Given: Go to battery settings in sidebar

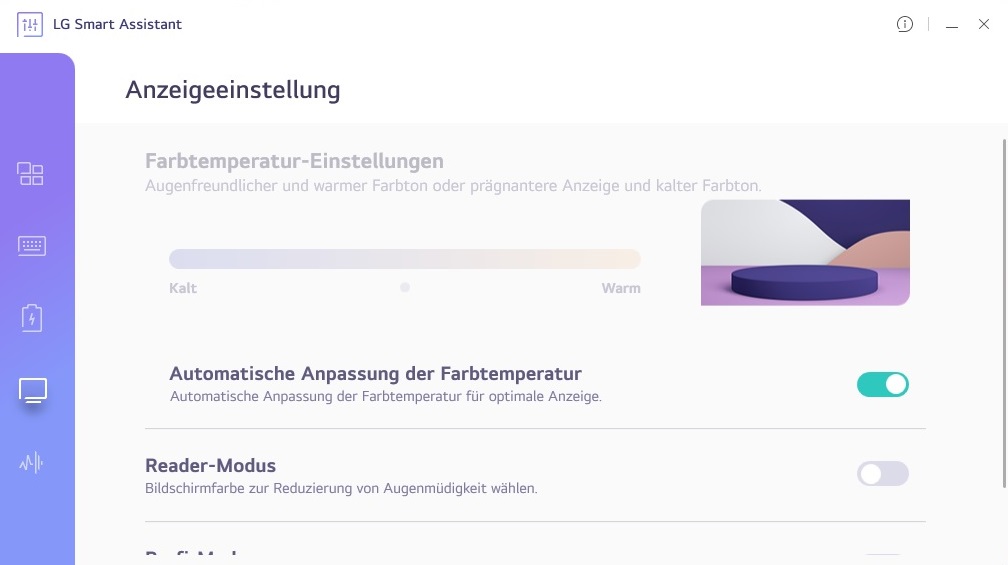Looking at the screenshot, I should (x=31, y=318).
